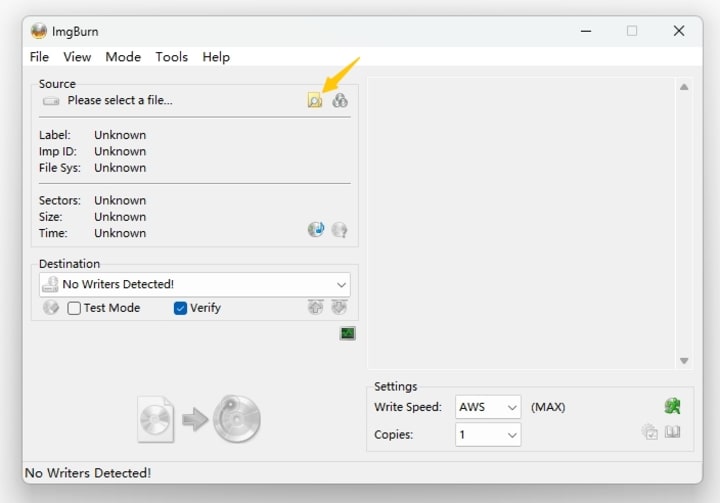The image size is (720, 503).
Task: Click the ImgBurn application icon in title bar
Action: click(x=39, y=31)
